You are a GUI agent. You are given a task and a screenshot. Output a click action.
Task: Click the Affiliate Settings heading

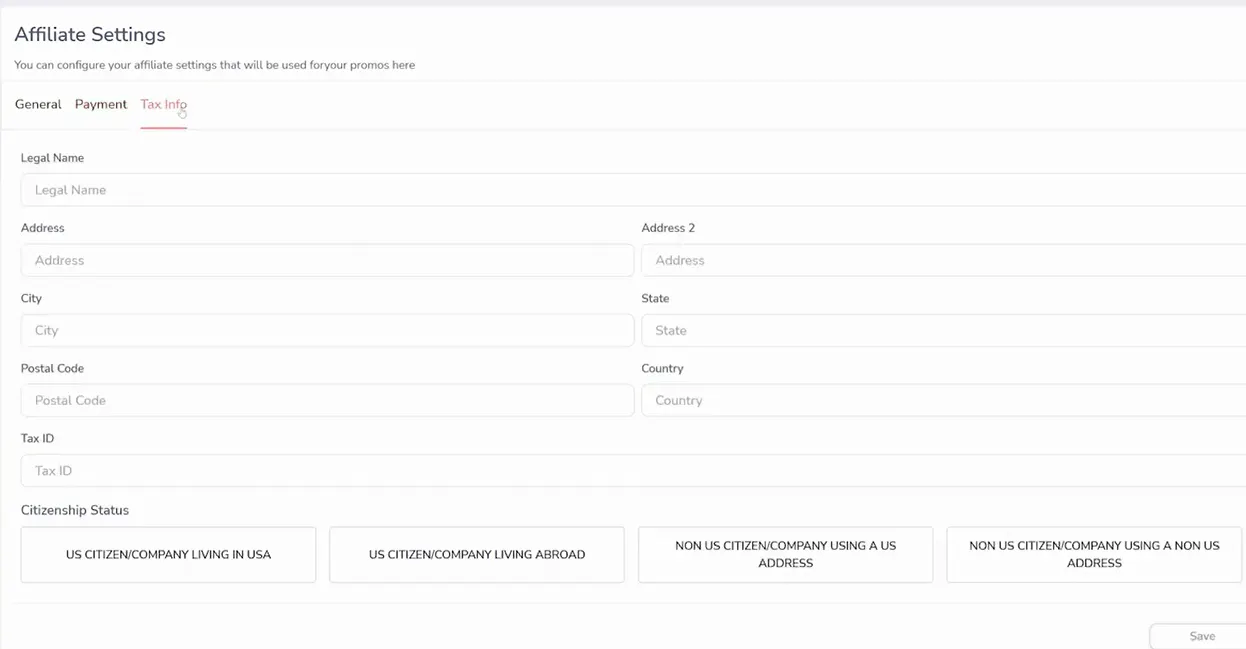tap(90, 34)
